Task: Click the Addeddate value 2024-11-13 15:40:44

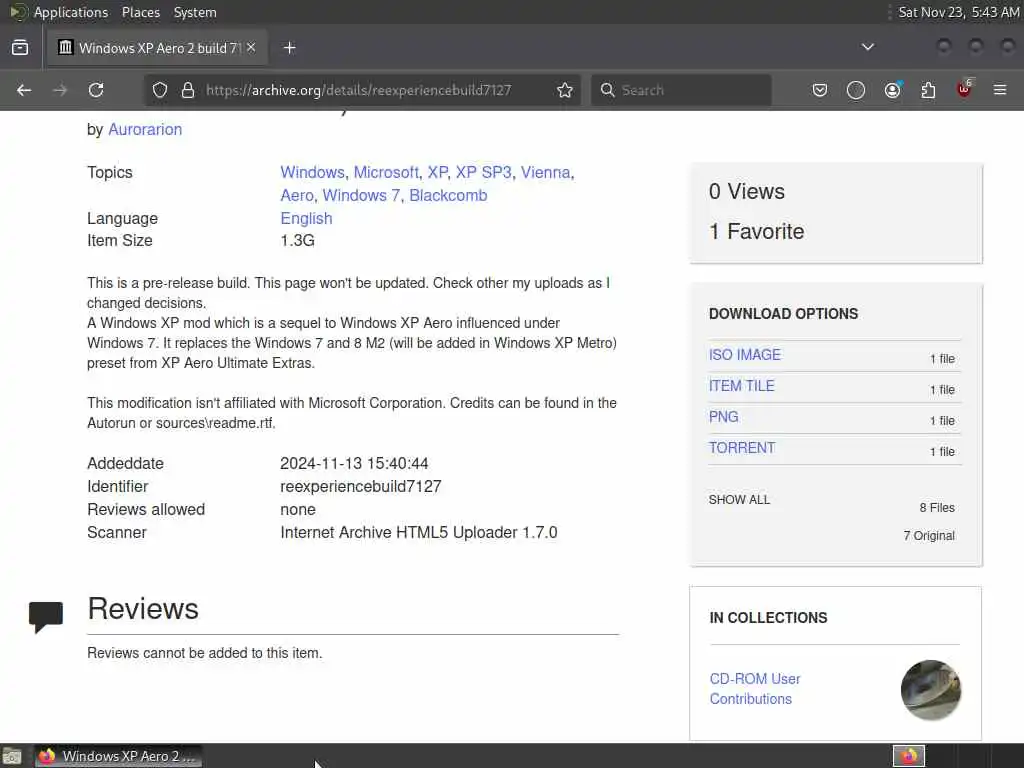Action: 354,464
